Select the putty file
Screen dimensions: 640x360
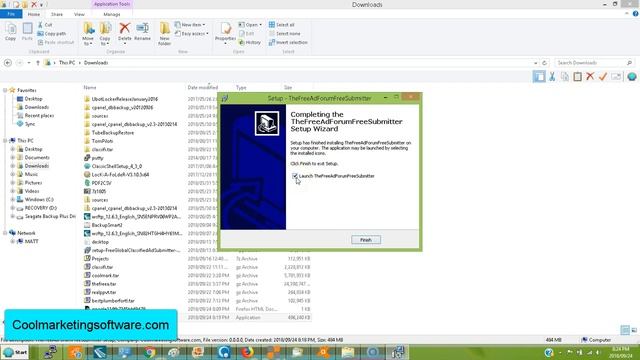click(x=97, y=158)
